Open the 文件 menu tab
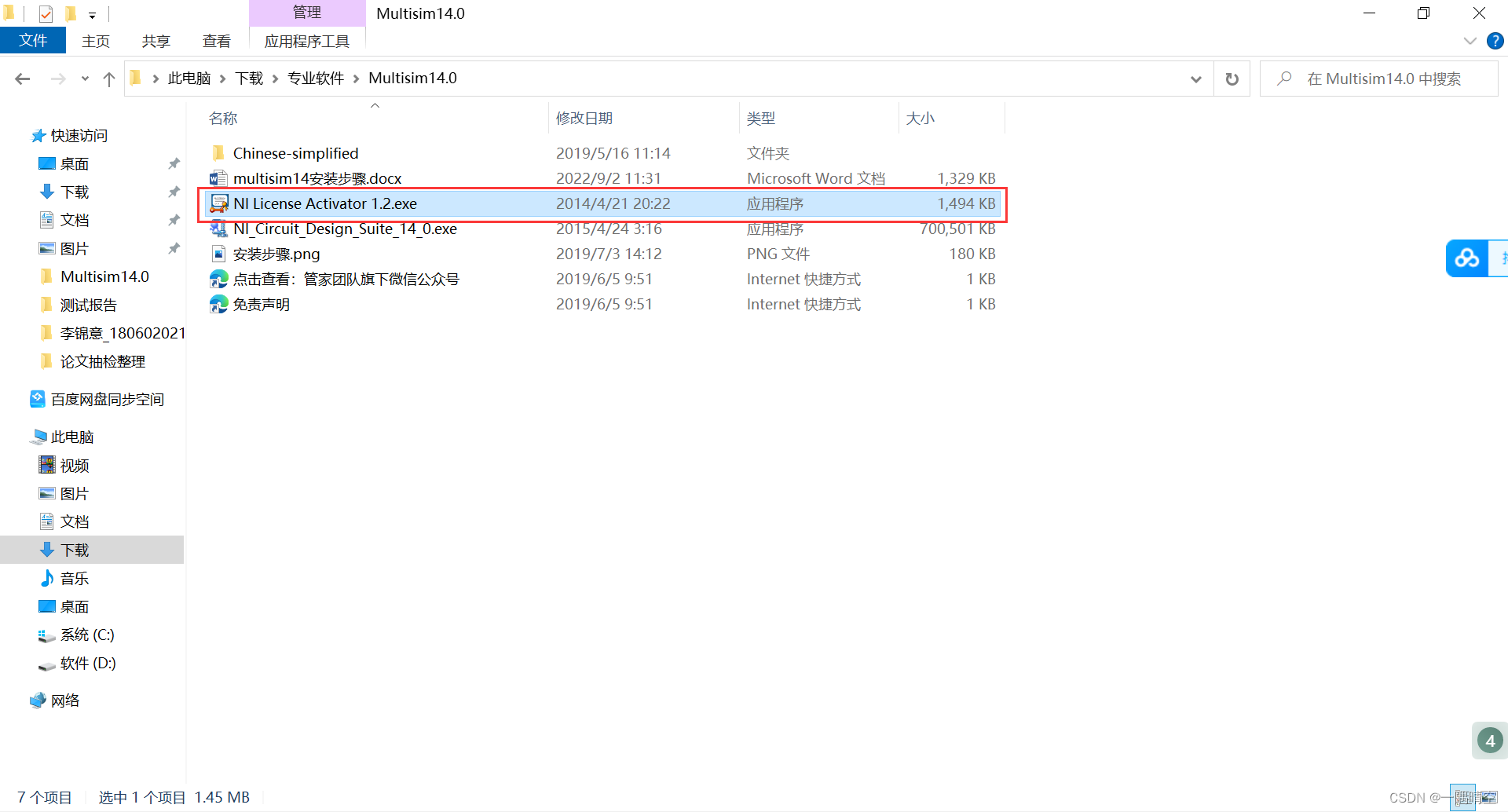Screen dimensions: 1508x812 point(33,41)
